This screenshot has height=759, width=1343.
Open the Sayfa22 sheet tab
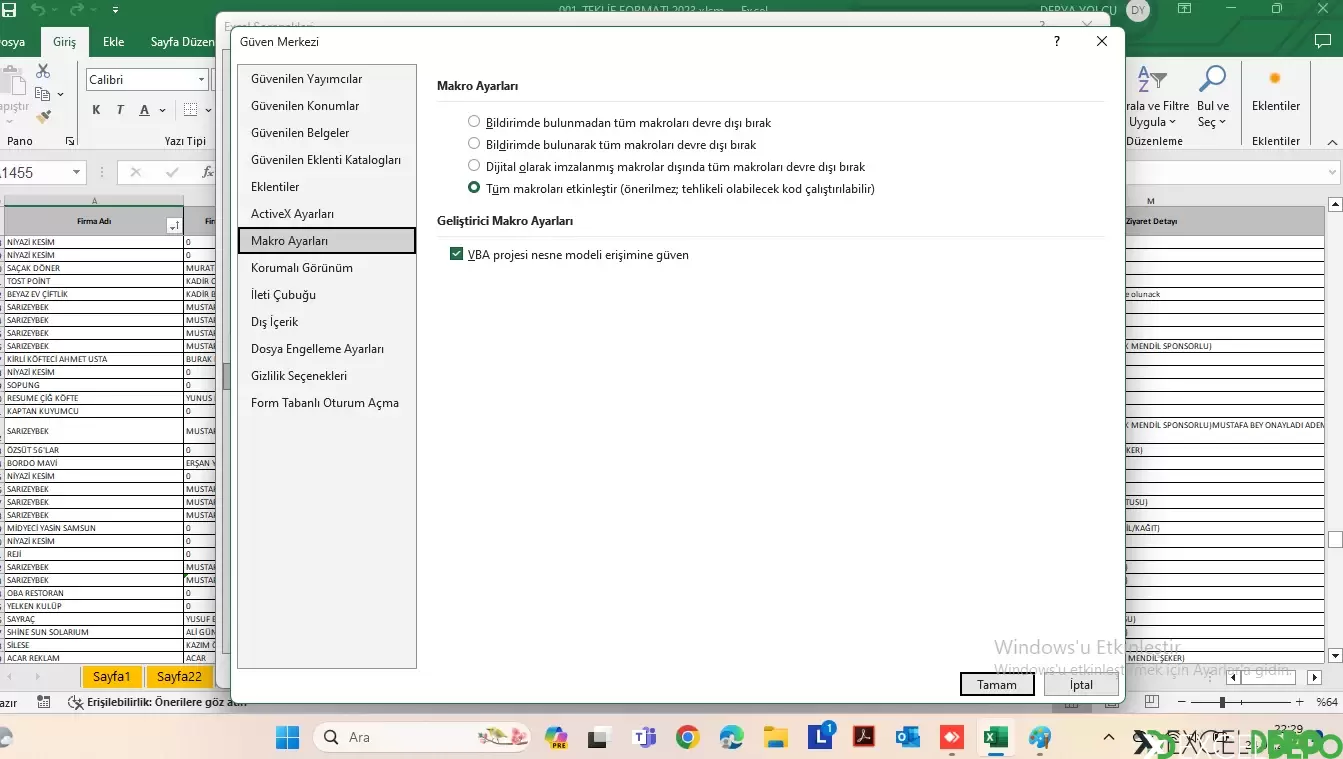tap(180, 677)
